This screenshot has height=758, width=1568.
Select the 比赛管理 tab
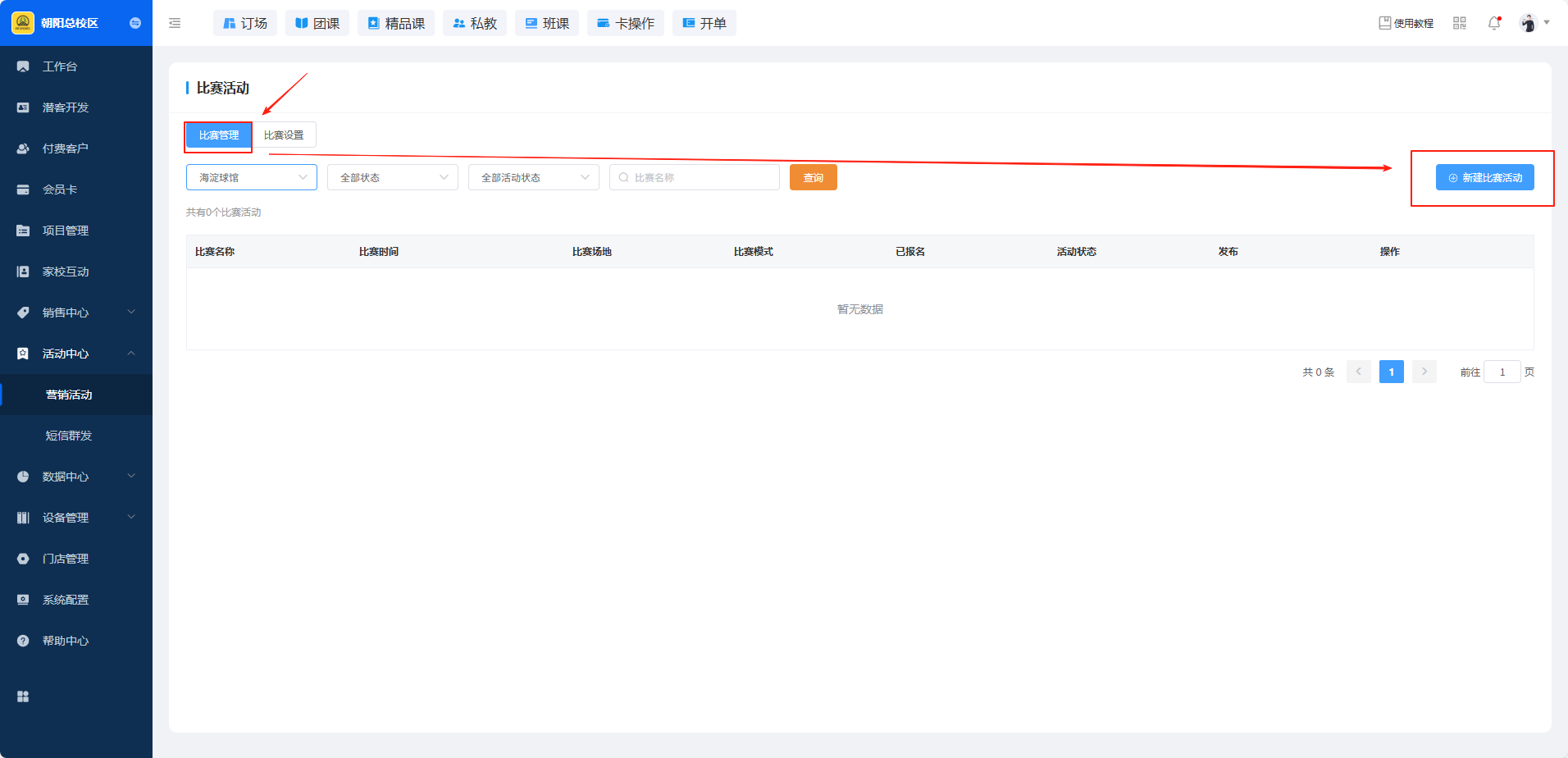pos(218,135)
